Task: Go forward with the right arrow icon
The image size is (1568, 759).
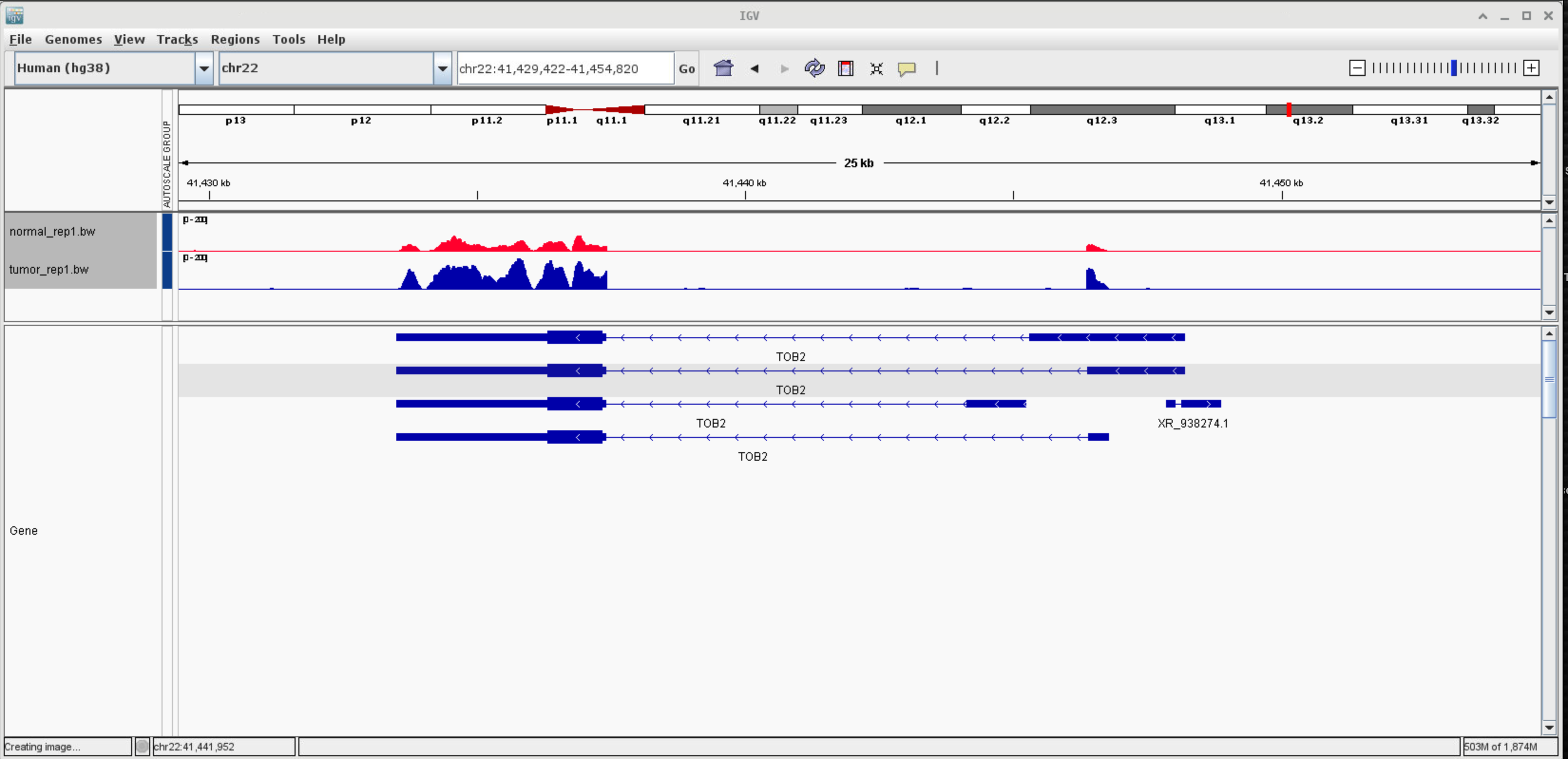Action: [x=784, y=68]
